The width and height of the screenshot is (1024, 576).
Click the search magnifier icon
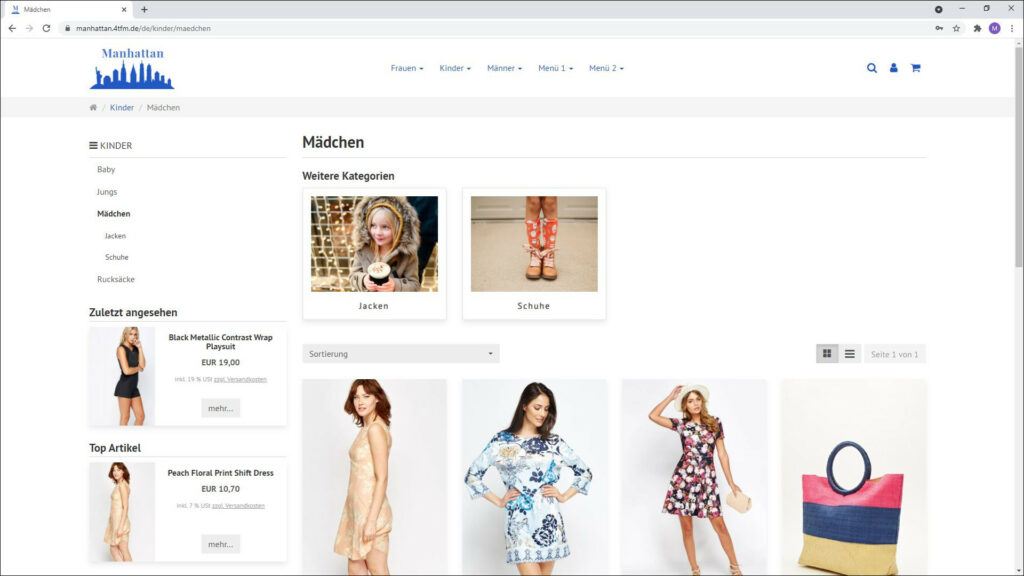point(871,68)
